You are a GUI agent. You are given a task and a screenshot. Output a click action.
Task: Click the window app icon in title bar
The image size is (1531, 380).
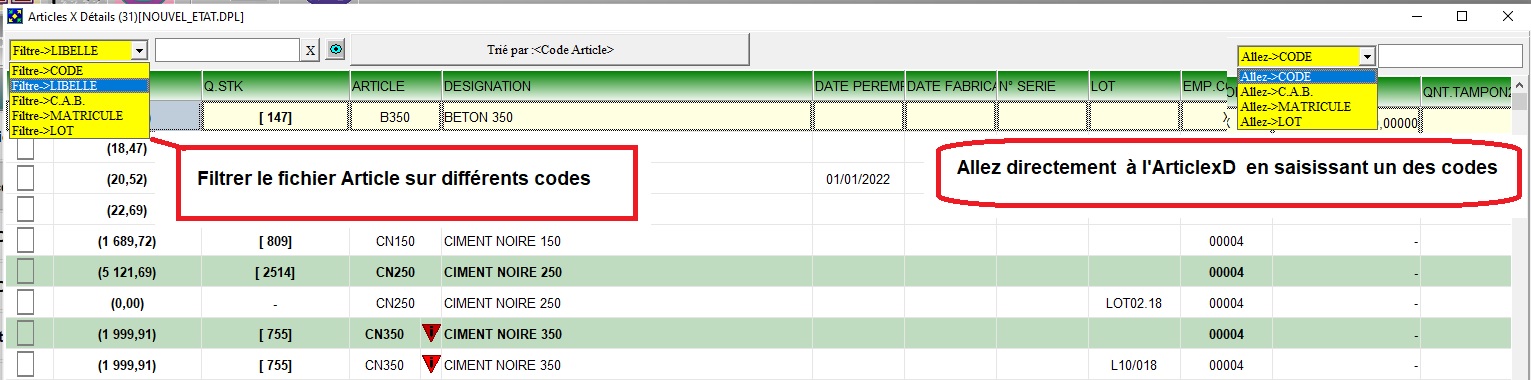click(14, 17)
